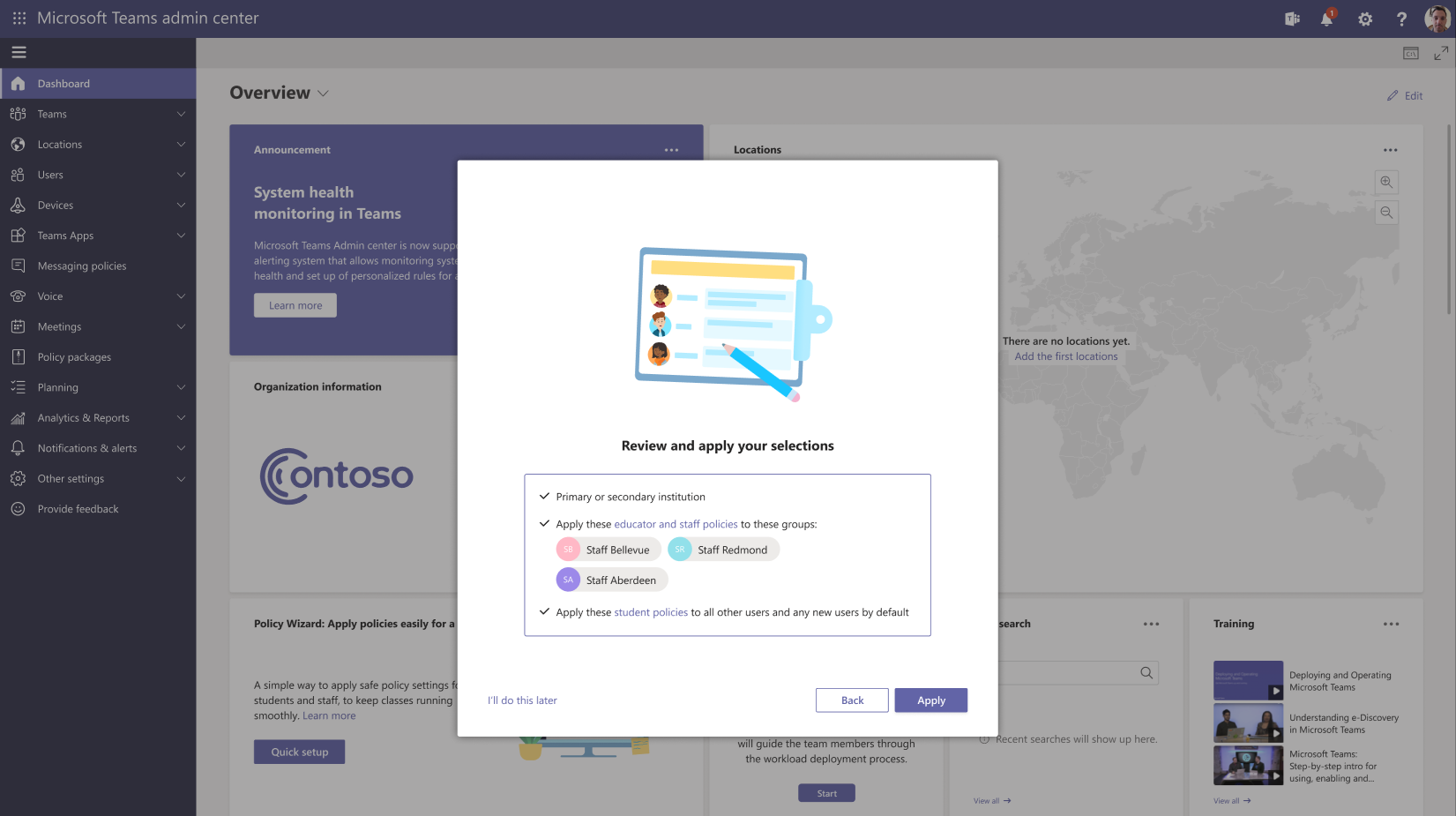Click the settings gear in header
This screenshot has height=816, width=1456.
1364,19
